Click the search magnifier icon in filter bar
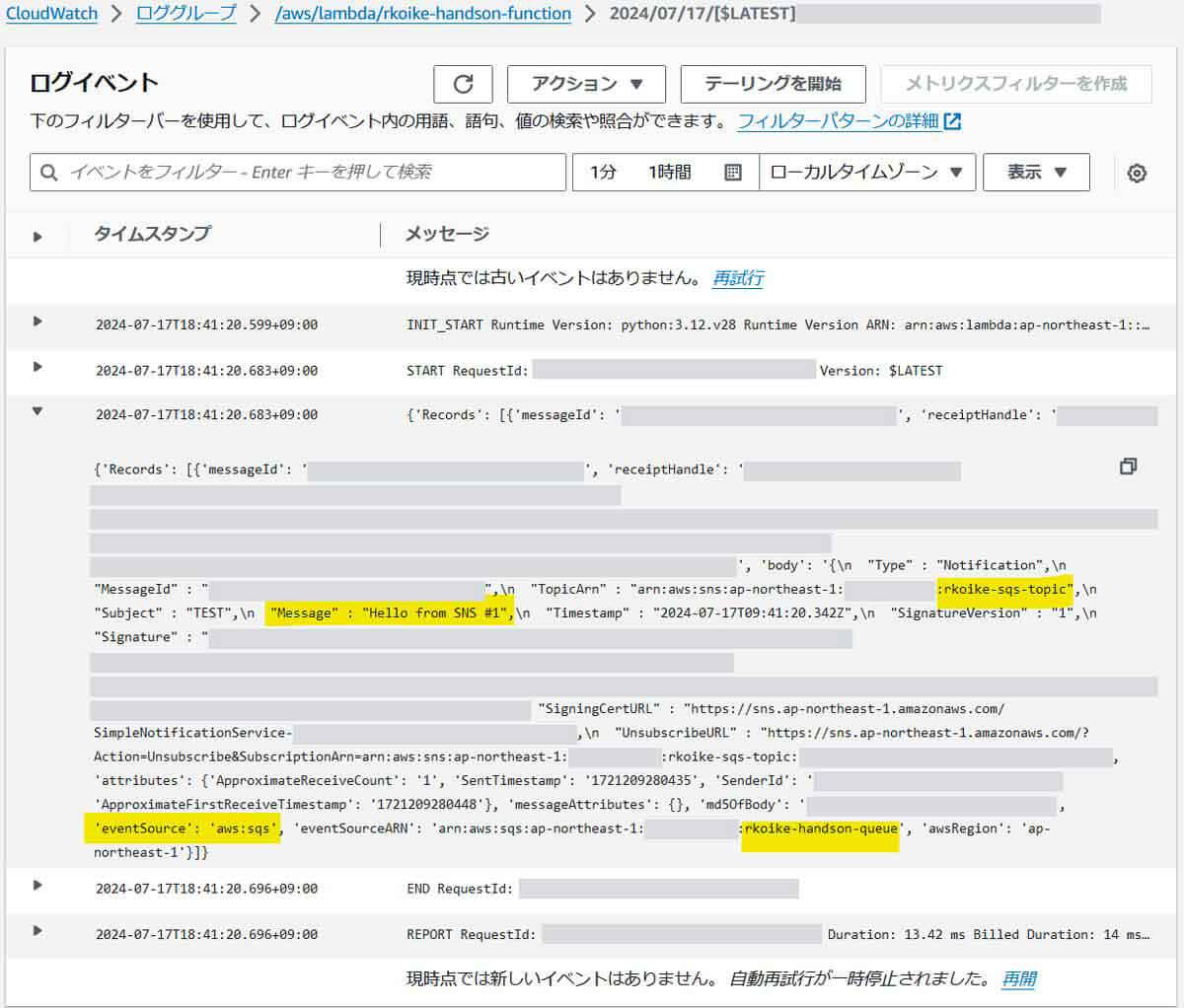This screenshot has width=1184, height=1008. pos(48,173)
